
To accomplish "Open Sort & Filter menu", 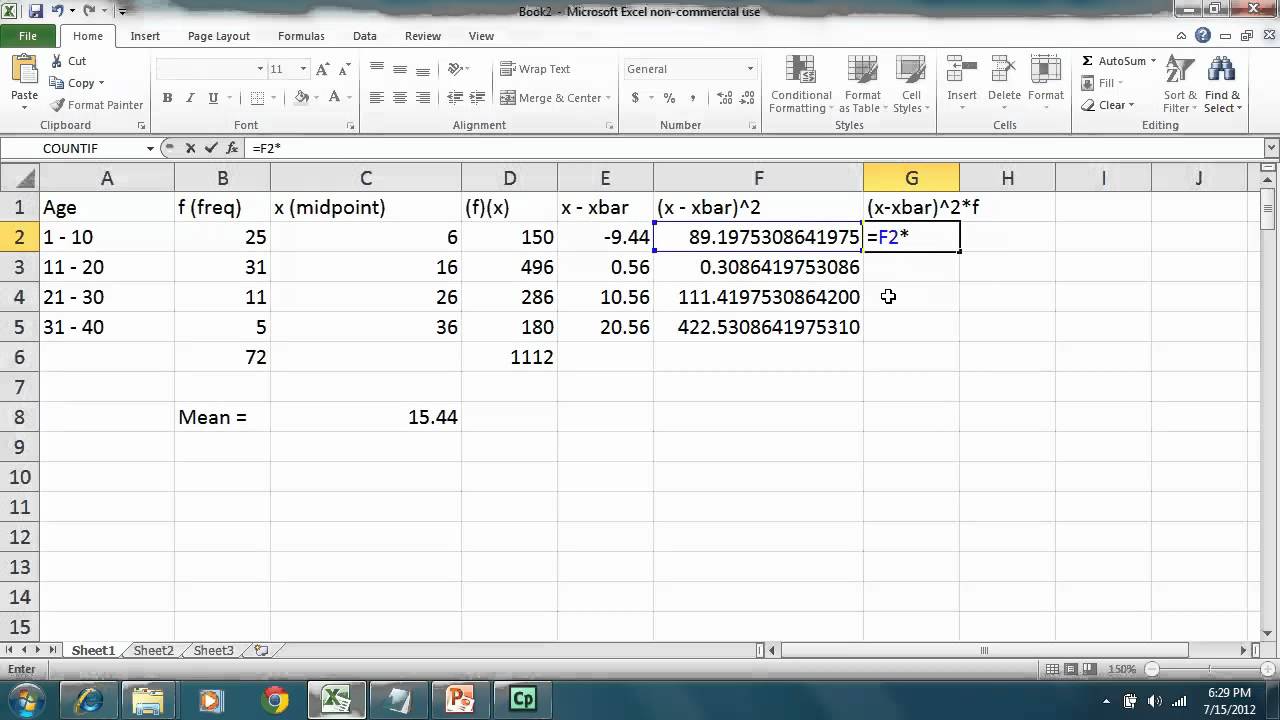I will (1180, 85).
